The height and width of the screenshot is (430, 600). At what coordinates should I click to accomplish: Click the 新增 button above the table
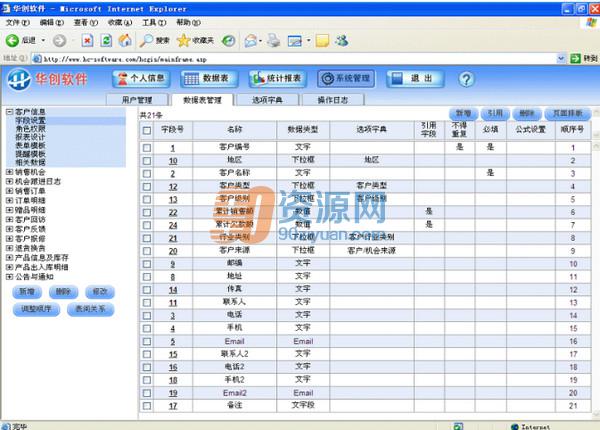pos(463,113)
